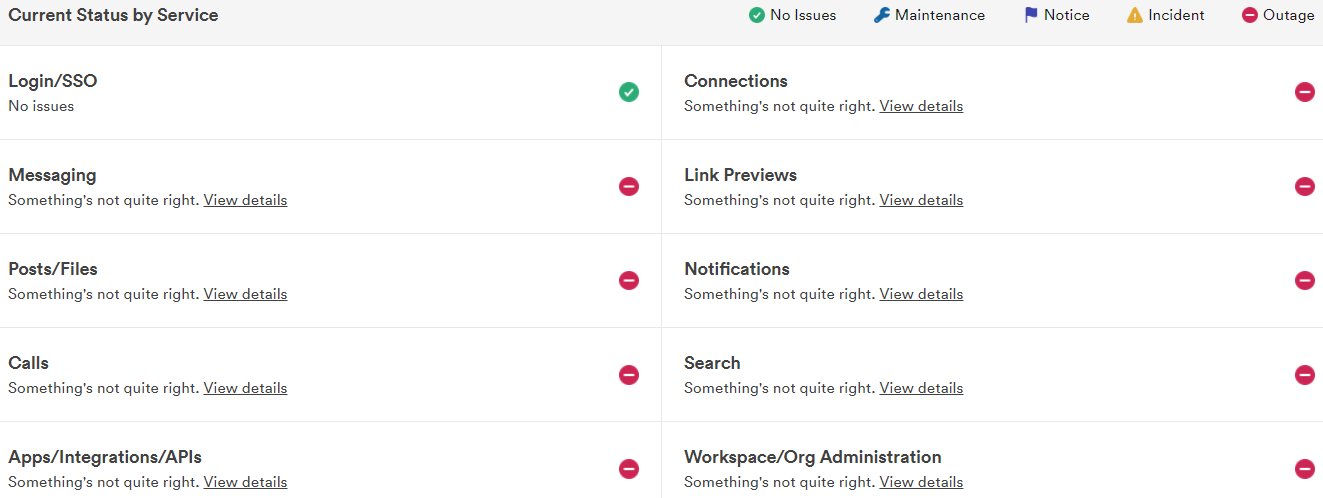Click the green checkmark next to Login/SSO
Screen dimensions: 1323x498
628,92
